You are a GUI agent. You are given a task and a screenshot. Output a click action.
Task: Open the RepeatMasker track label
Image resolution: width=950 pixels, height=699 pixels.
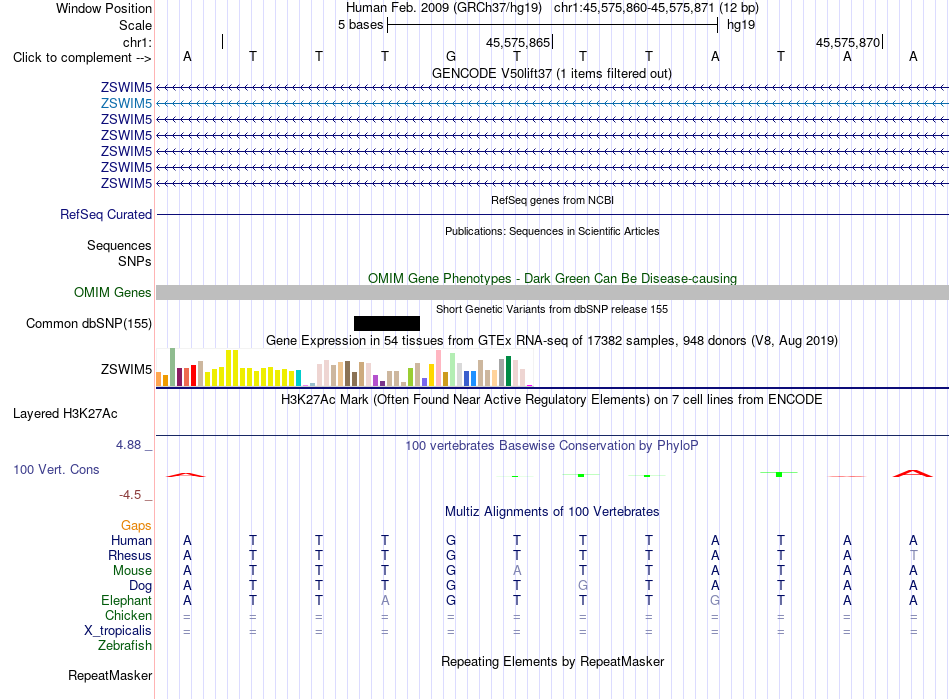click(110, 675)
